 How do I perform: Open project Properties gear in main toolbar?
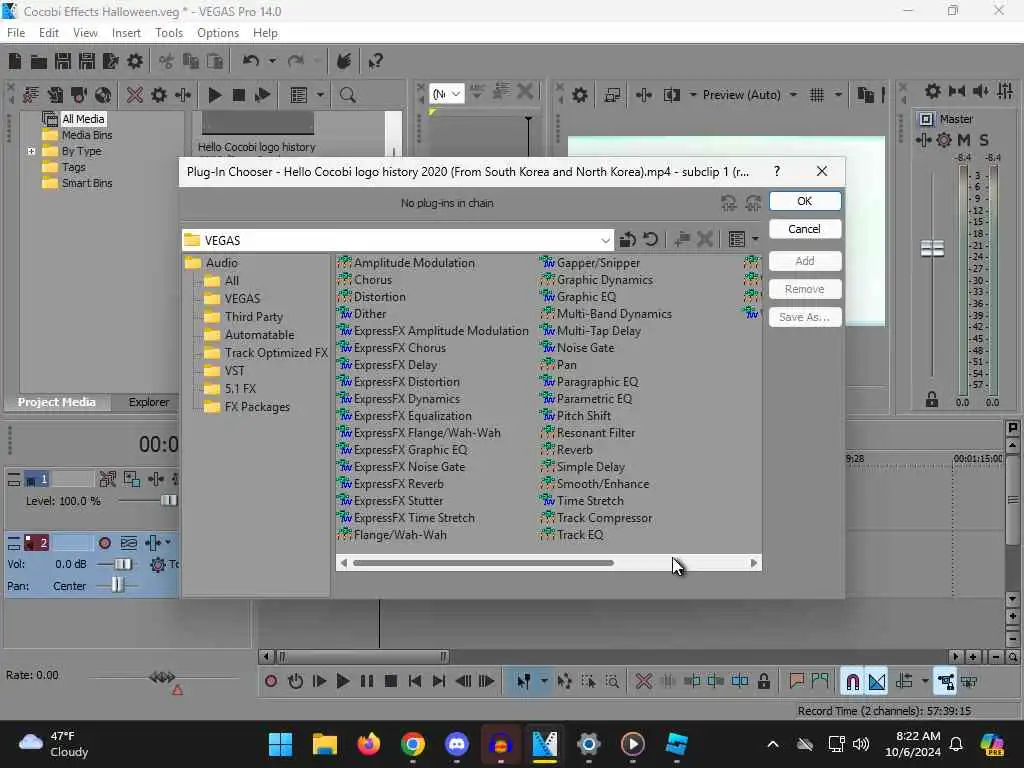pyautogui.click(x=135, y=61)
